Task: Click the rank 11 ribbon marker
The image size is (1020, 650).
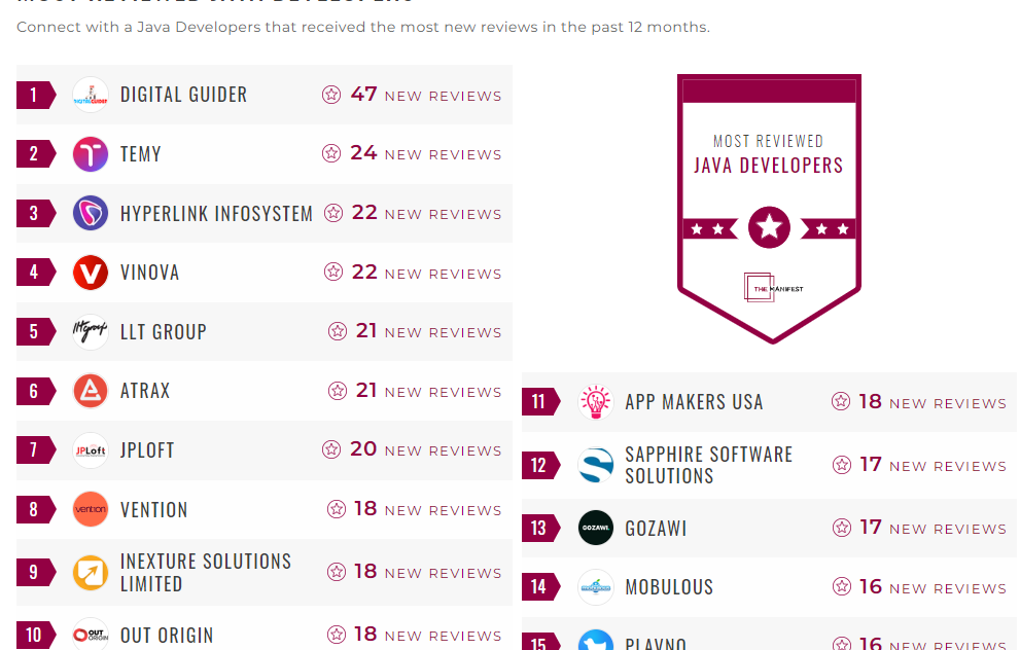Action: [x=540, y=402]
